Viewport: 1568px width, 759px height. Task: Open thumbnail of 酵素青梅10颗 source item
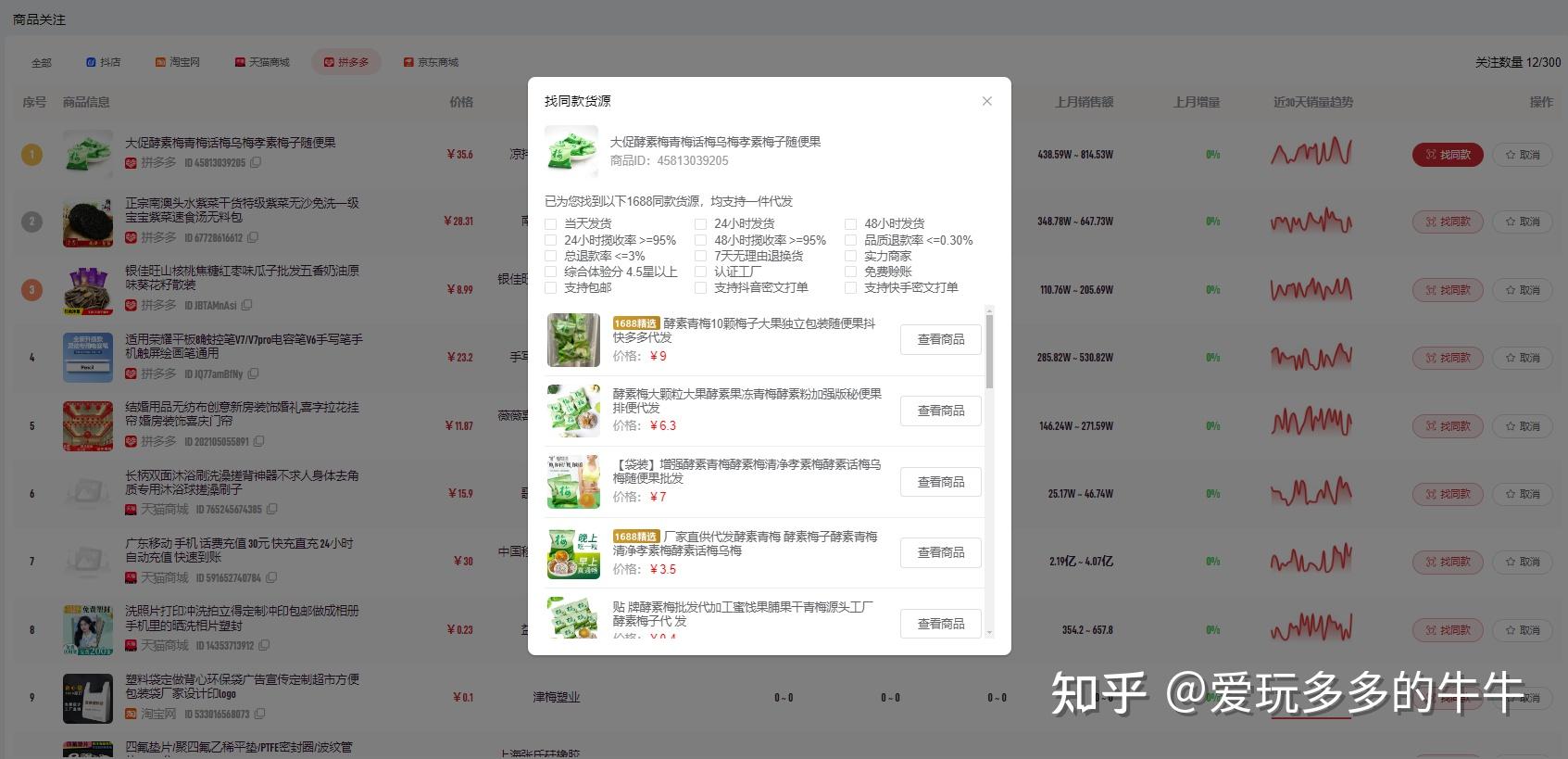click(573, 340)
